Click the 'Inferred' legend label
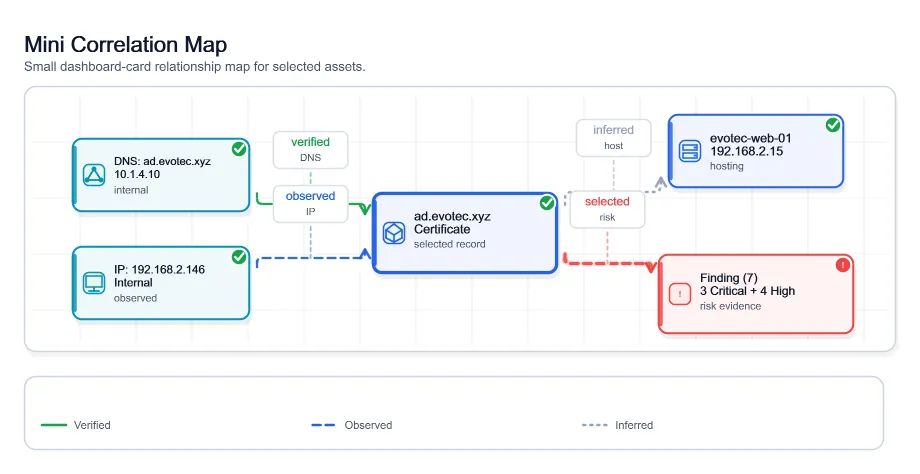Image resolution: width=920 pixels, height=474 pixels. click(x=634, y=425)
